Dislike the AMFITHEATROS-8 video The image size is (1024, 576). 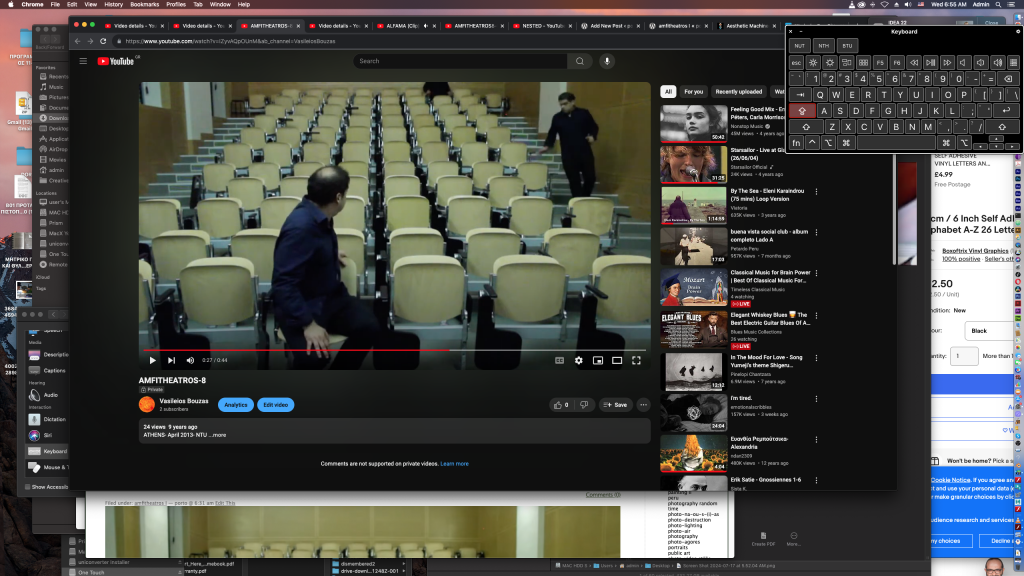[584, 405]
